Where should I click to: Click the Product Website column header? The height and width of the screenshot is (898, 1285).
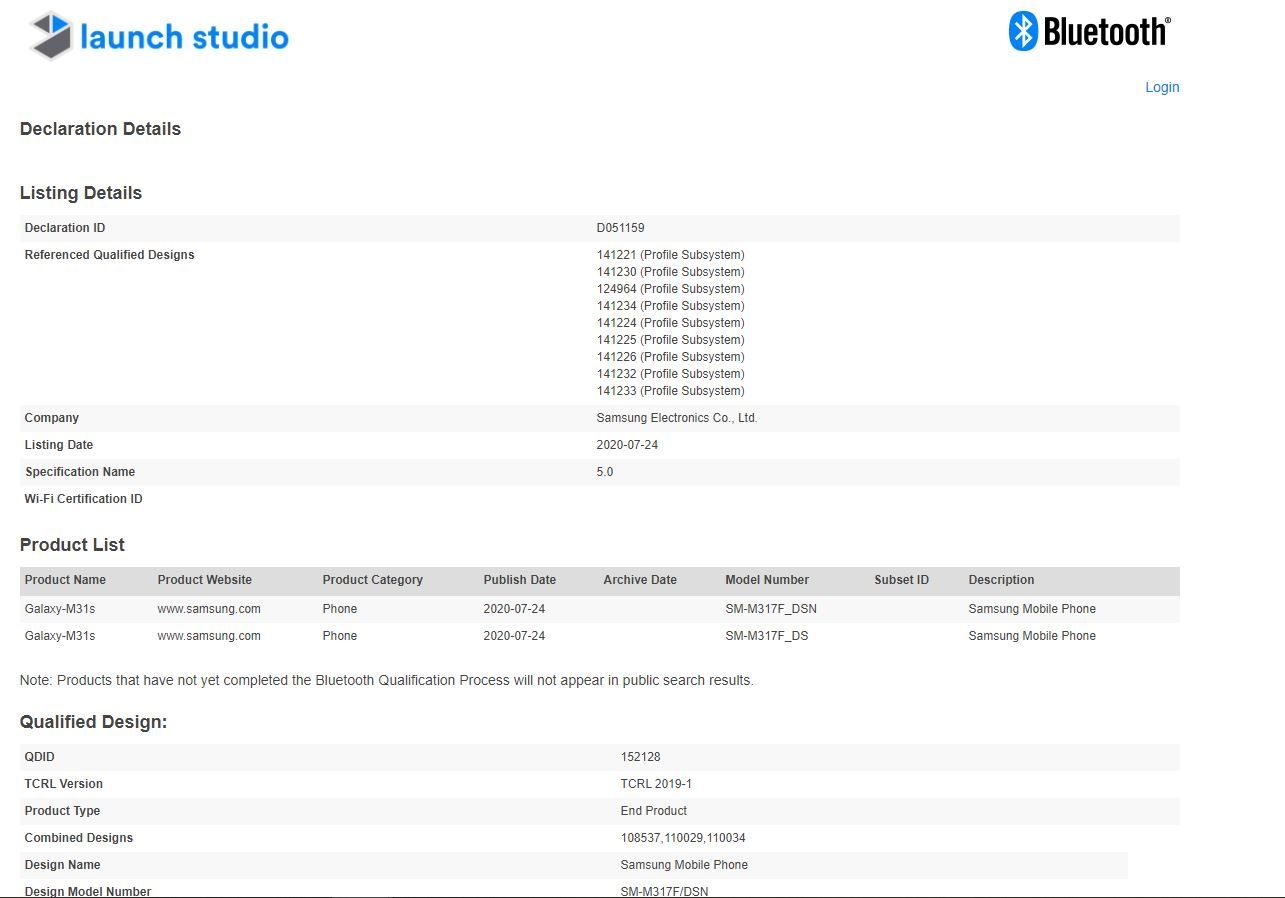(205, 580)
